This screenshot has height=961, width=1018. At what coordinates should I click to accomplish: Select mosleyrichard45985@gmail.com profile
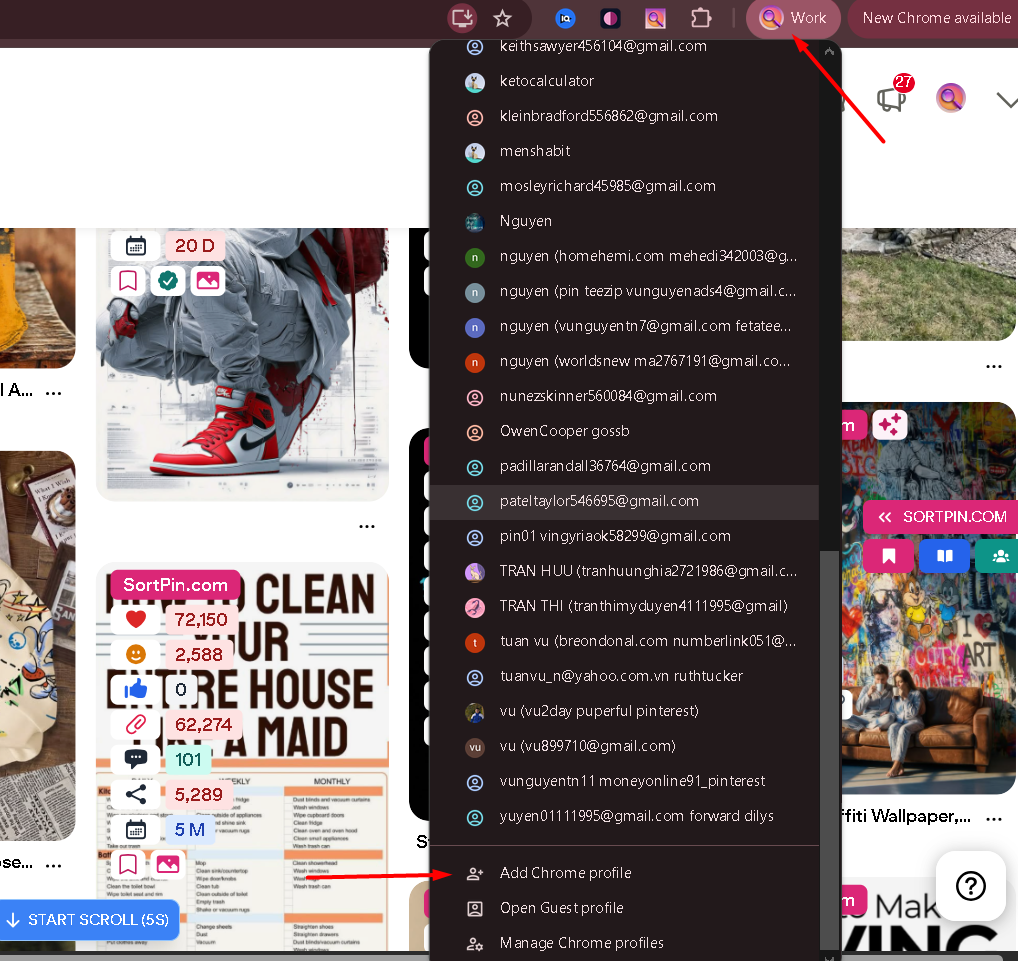[x=624, y=186]
